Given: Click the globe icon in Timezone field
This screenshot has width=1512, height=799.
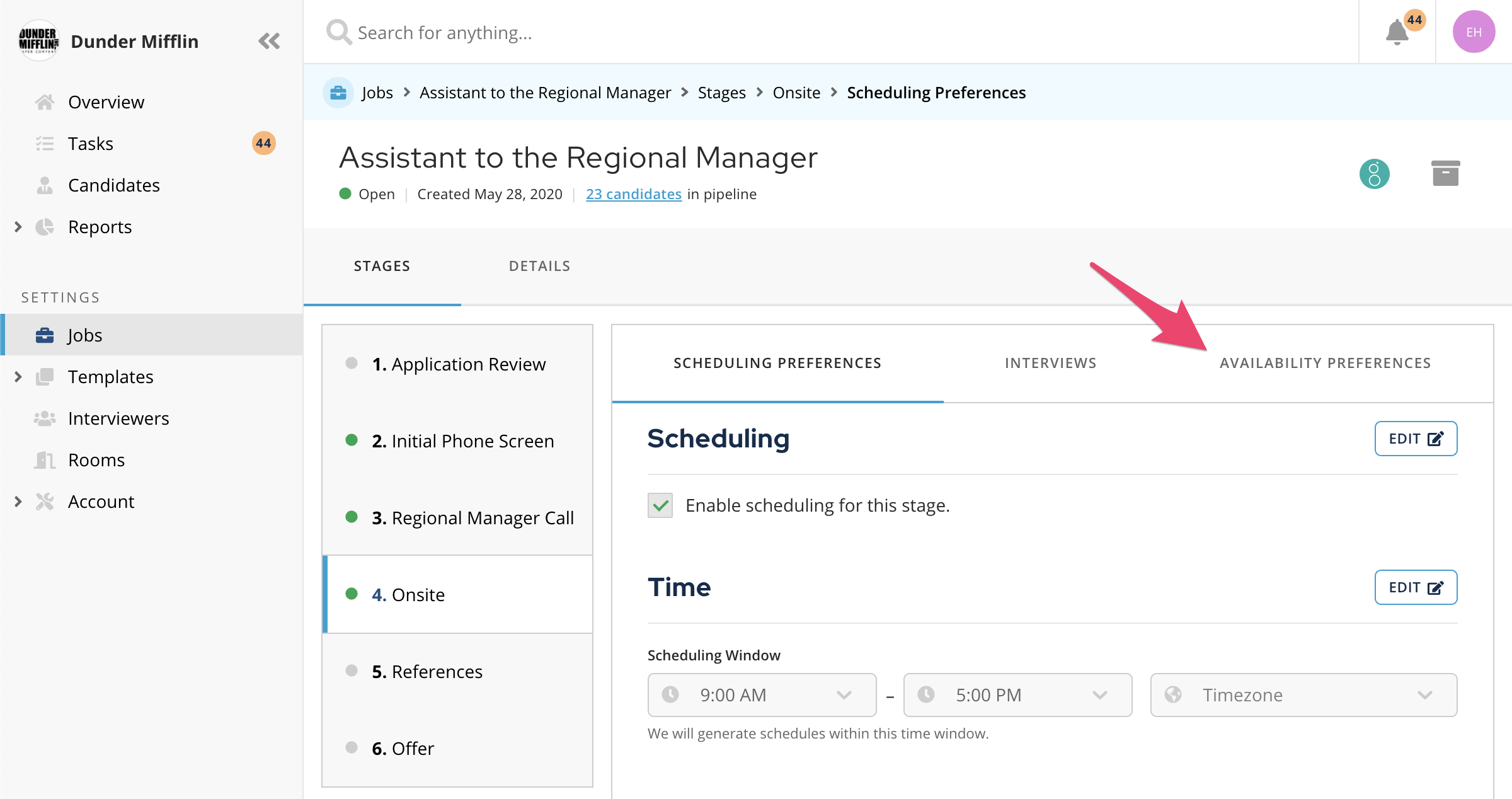Looking at the screenshot, I should [1173, 694].
